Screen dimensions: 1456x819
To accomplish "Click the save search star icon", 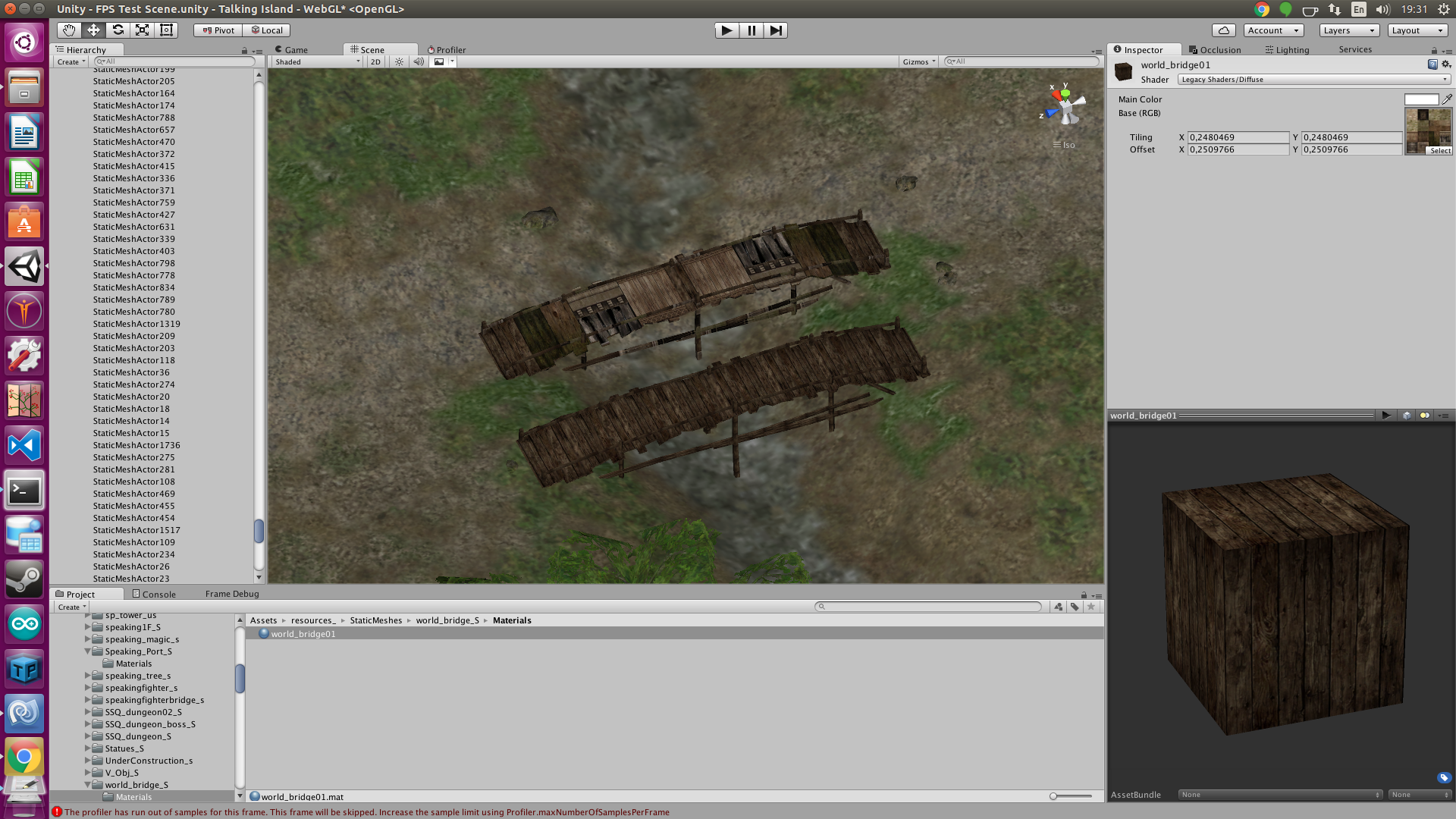I will 1091,607.
